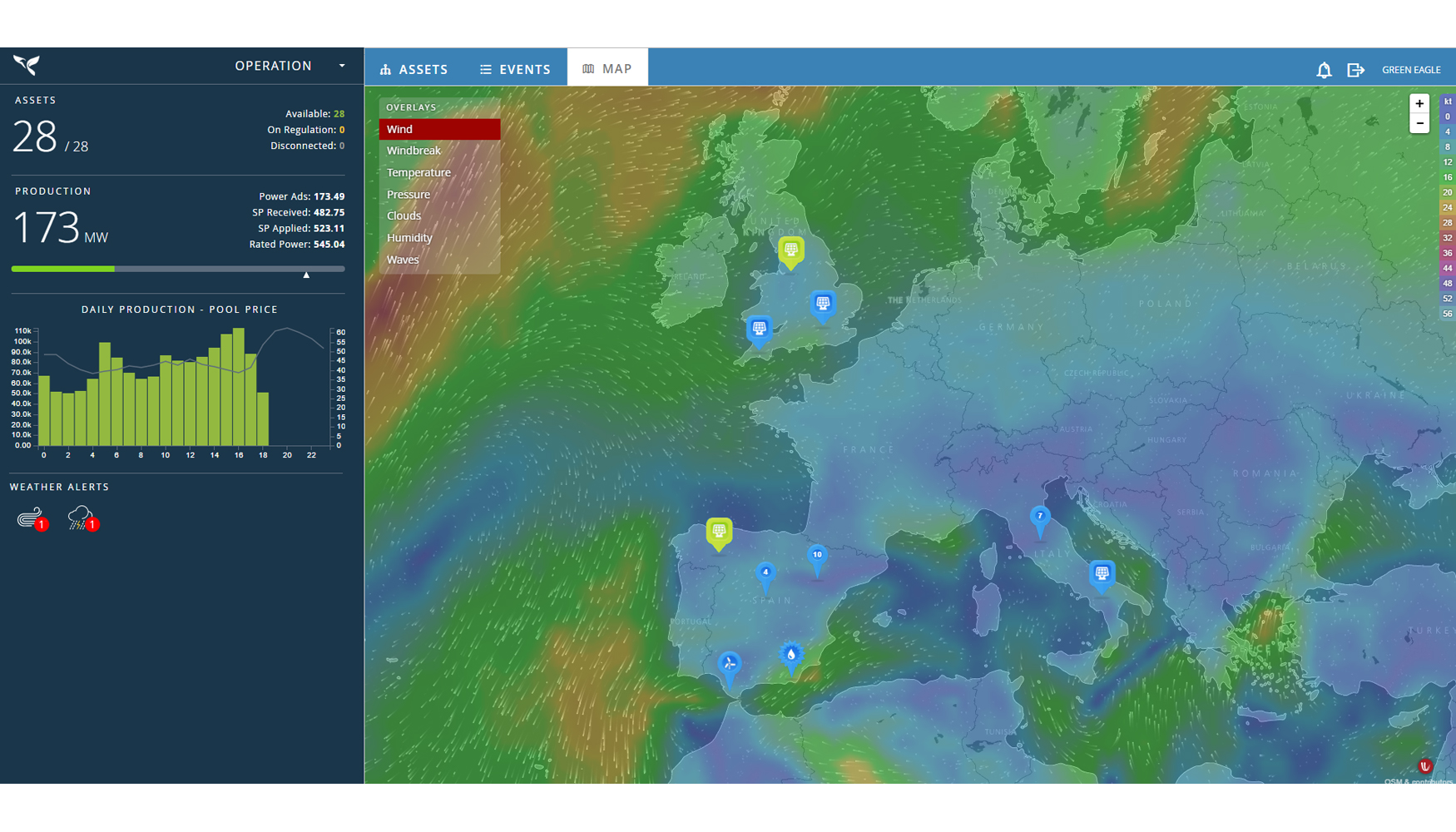Open the EVENTS tab

pyautogui.click(x=515, y=69)
